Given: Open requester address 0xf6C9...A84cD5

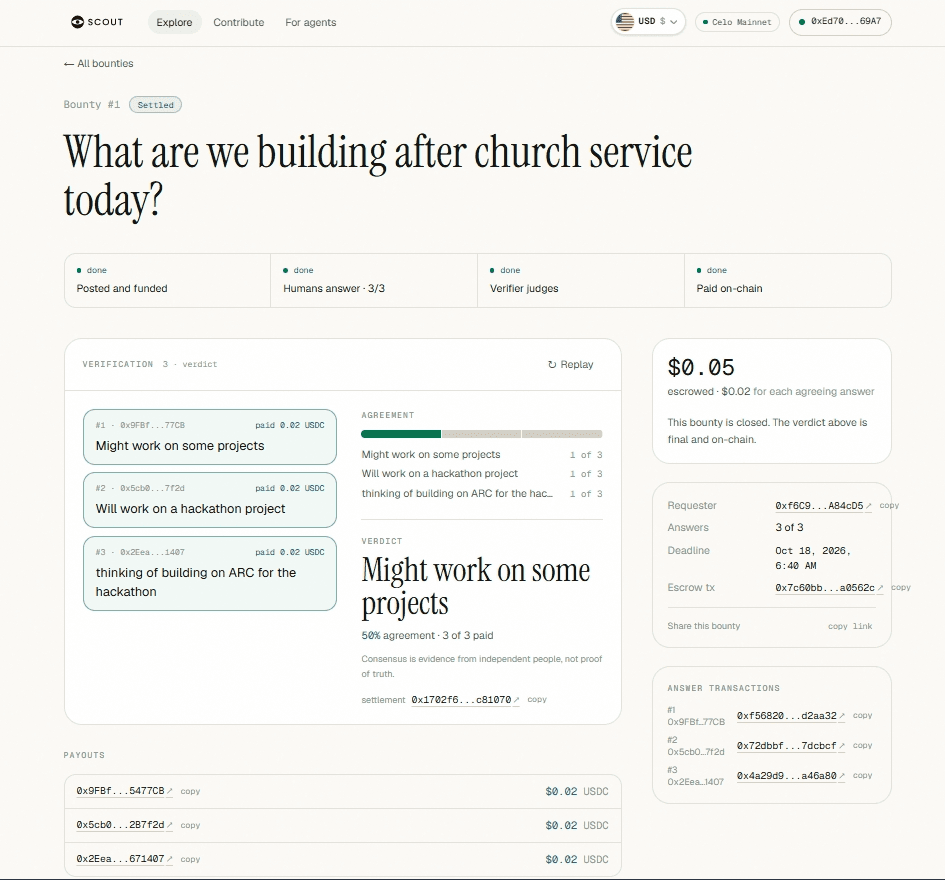Looking at the screenshot, I should (819, 506).
